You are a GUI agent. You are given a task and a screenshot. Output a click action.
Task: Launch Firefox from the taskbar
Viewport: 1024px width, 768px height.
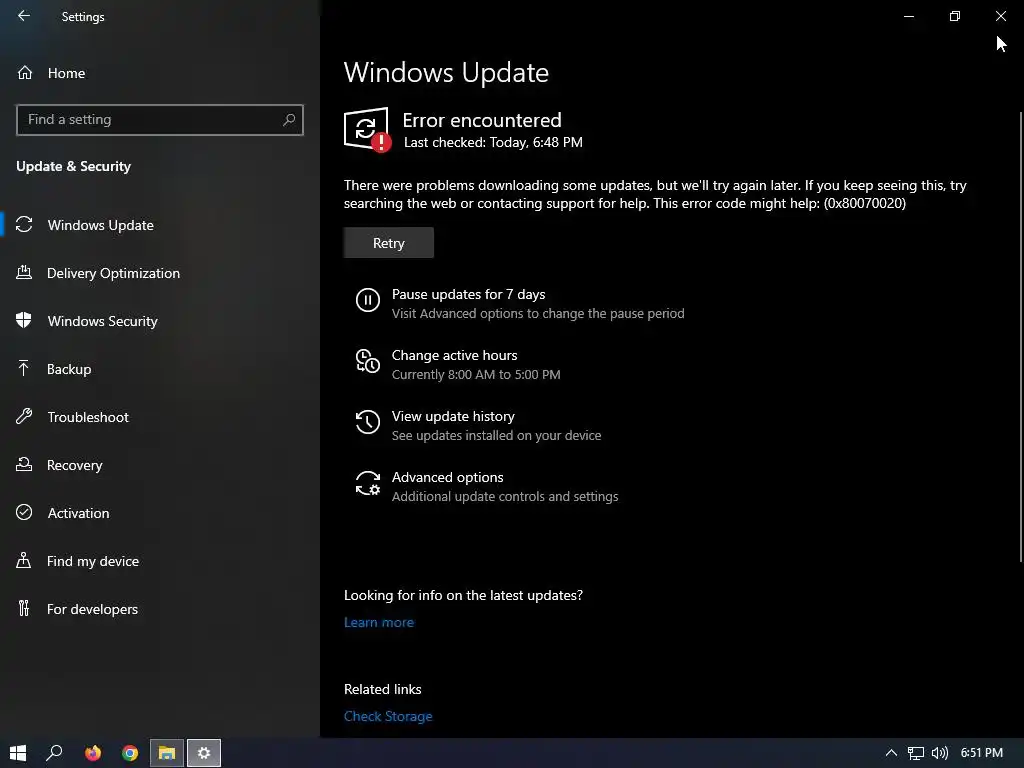[x=93, y=753]
